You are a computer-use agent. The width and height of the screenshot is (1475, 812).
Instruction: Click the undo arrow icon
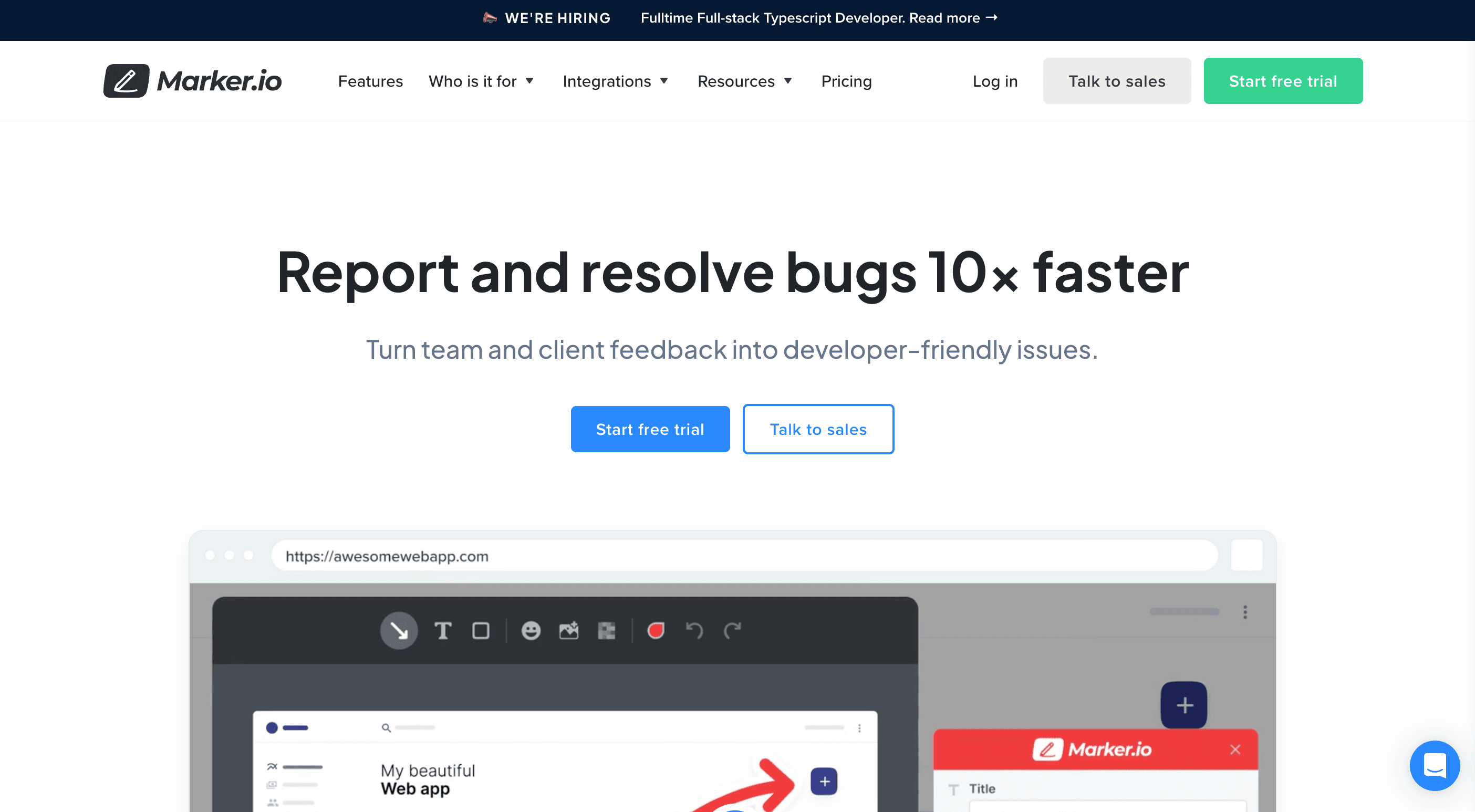click(694, 630)
